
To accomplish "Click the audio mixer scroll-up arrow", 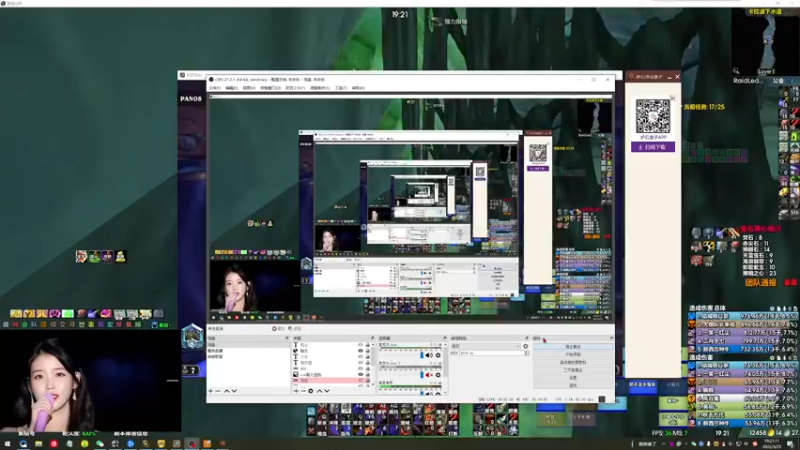I will pos(445,345).
